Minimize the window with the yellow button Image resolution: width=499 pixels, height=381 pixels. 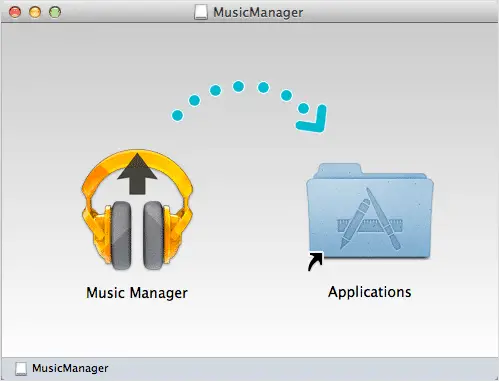click(35, 12)
